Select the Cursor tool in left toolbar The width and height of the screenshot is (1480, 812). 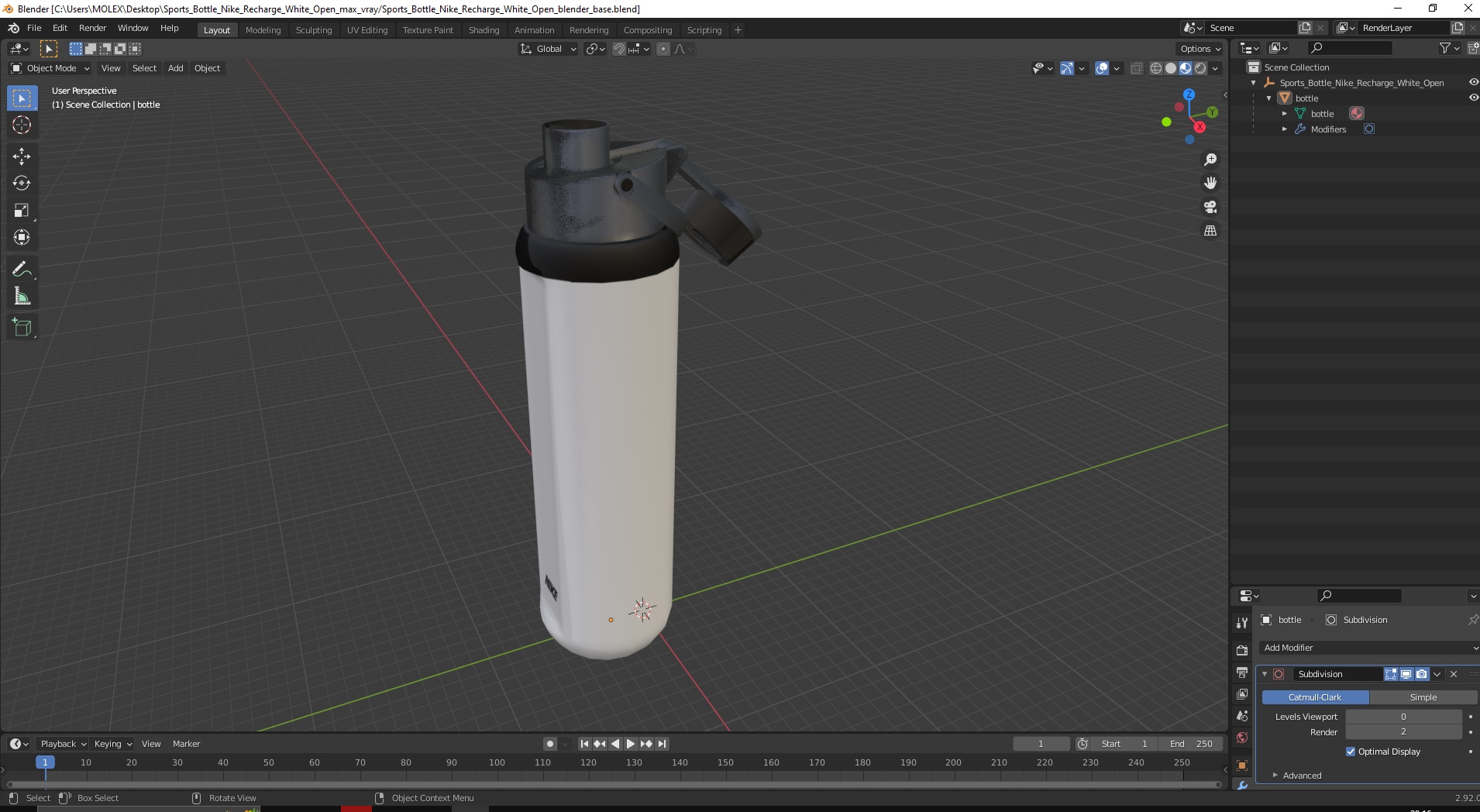point(22,125)
